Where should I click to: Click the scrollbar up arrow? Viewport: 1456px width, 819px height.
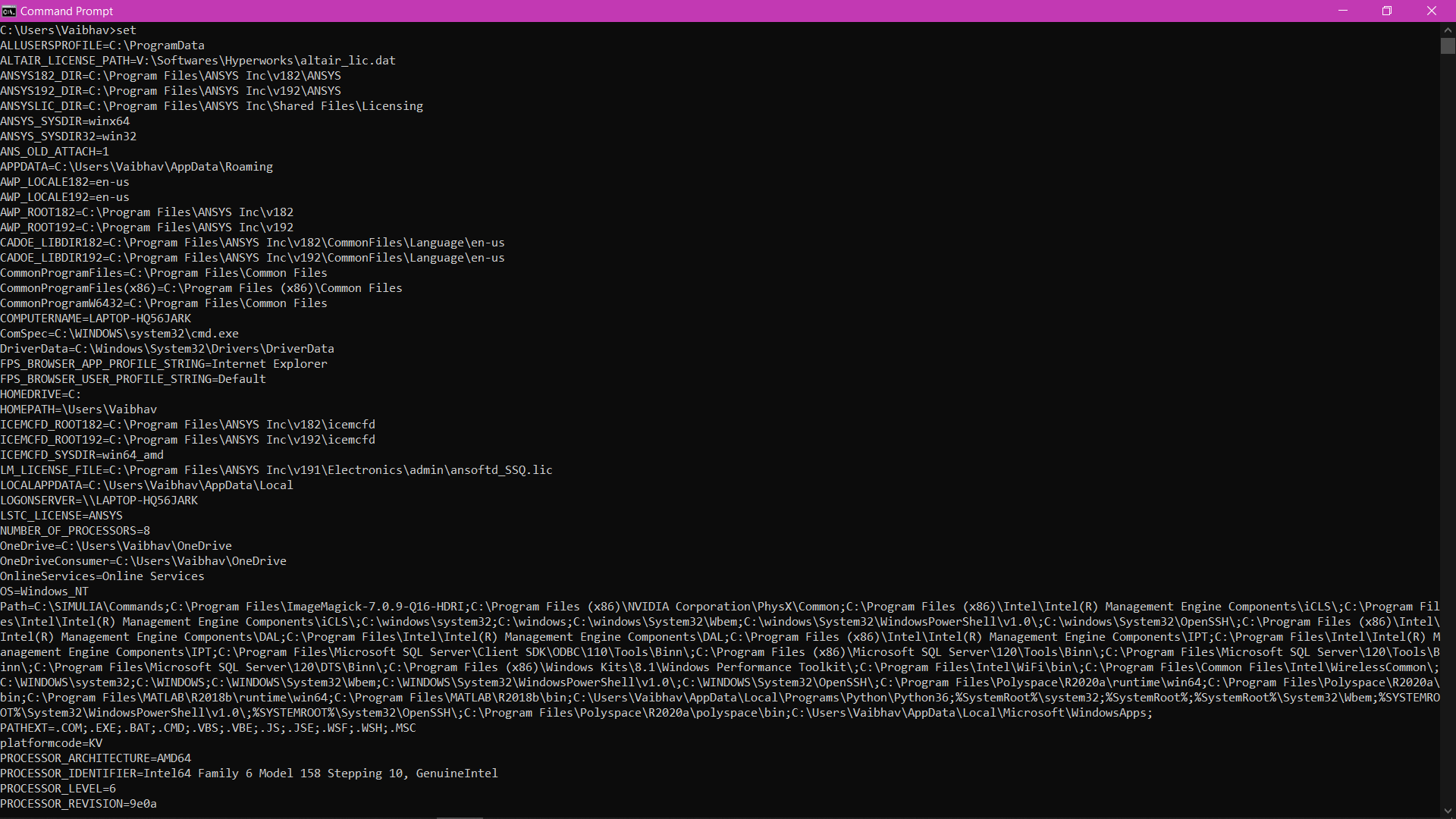tap(1448, 30)
